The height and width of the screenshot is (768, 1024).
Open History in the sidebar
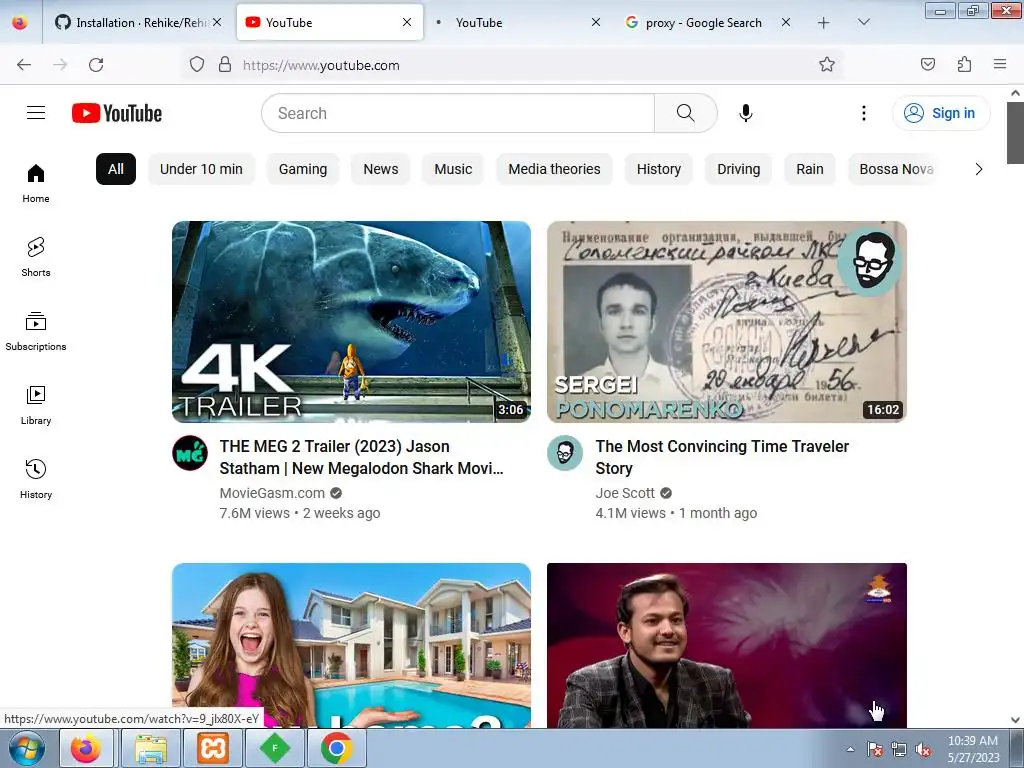pyautogui.click(x=36, y=479)
